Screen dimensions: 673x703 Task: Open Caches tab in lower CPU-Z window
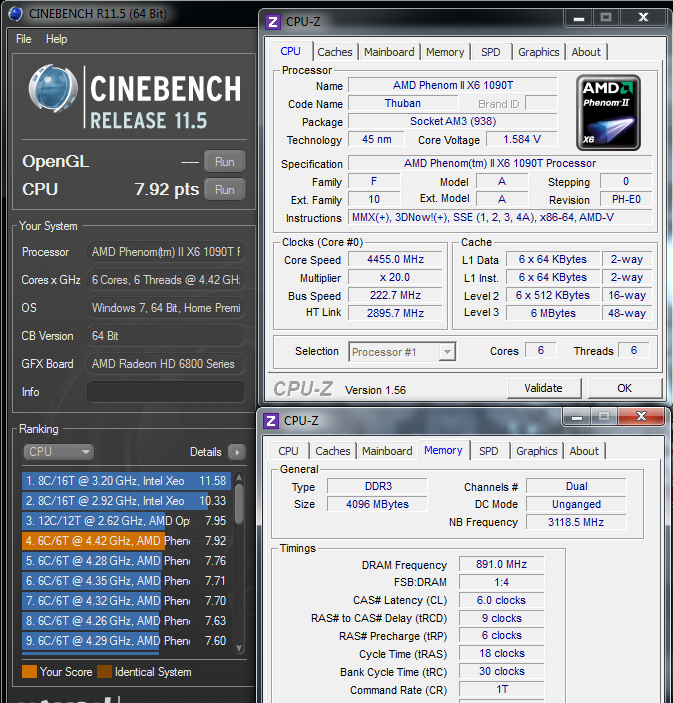pyautogui.click(x=333, y=451)
